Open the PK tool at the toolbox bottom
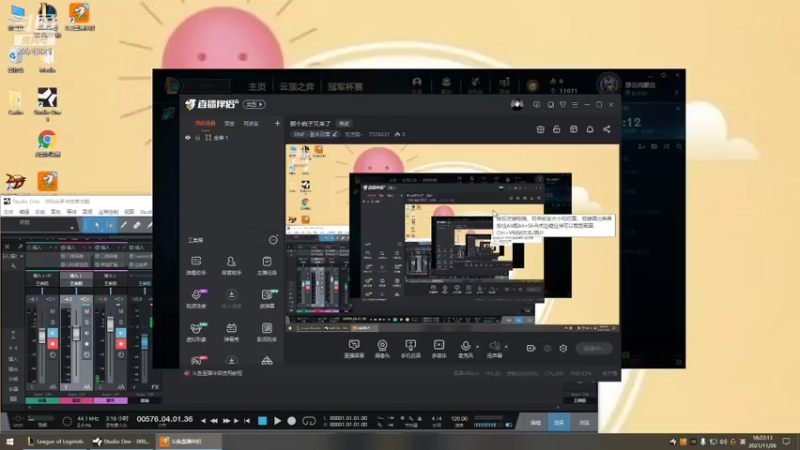The image size is (800, 450). (197, 360)
